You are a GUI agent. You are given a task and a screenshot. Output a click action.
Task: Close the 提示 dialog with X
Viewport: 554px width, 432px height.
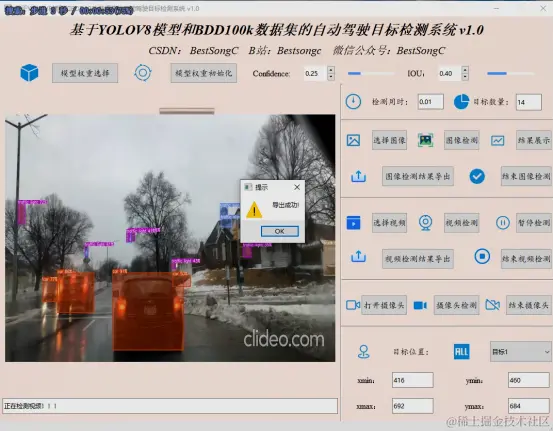pyautogui.click(x=297, y=187)
